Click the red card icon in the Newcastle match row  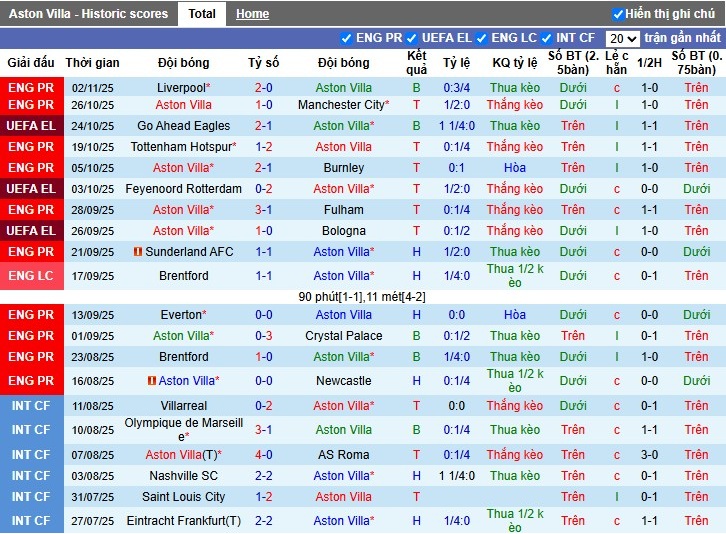pos(152,381)
